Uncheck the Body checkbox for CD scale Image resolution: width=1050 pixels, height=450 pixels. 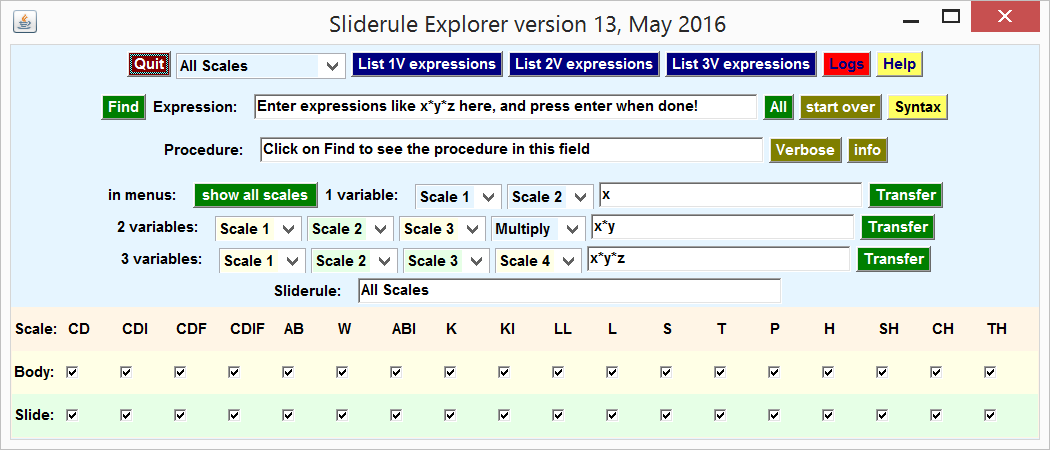pos(71,372)
